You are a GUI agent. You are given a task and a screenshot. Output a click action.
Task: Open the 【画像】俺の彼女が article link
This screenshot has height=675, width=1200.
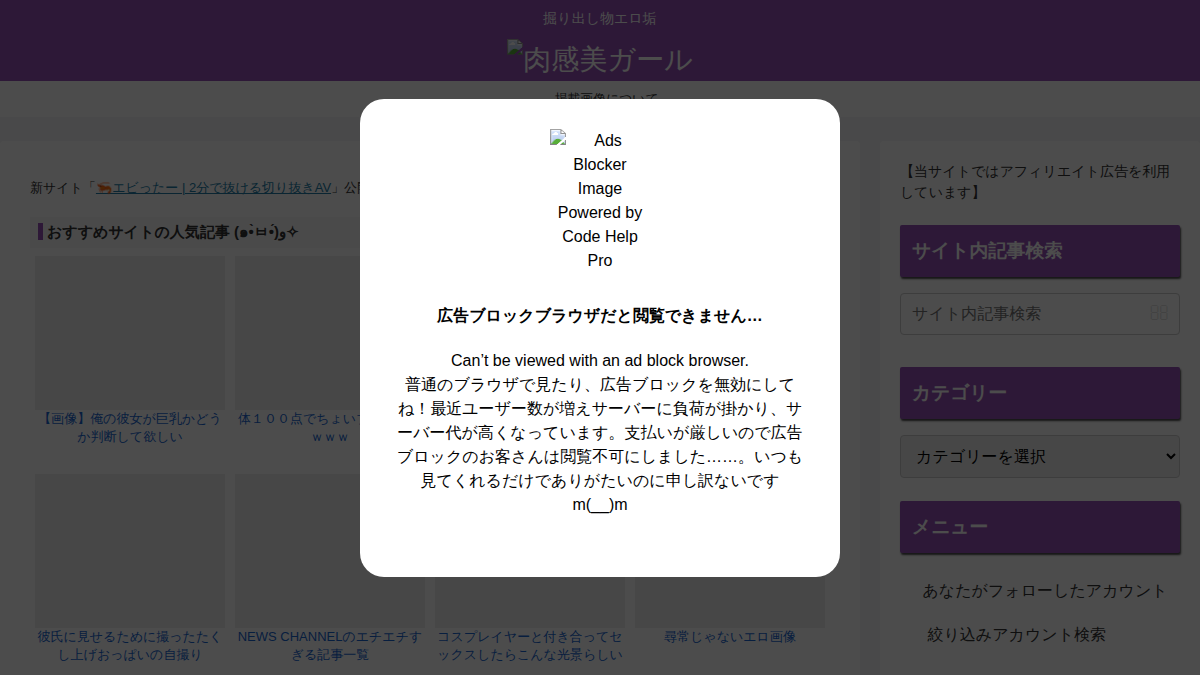[x=130, y=427]
